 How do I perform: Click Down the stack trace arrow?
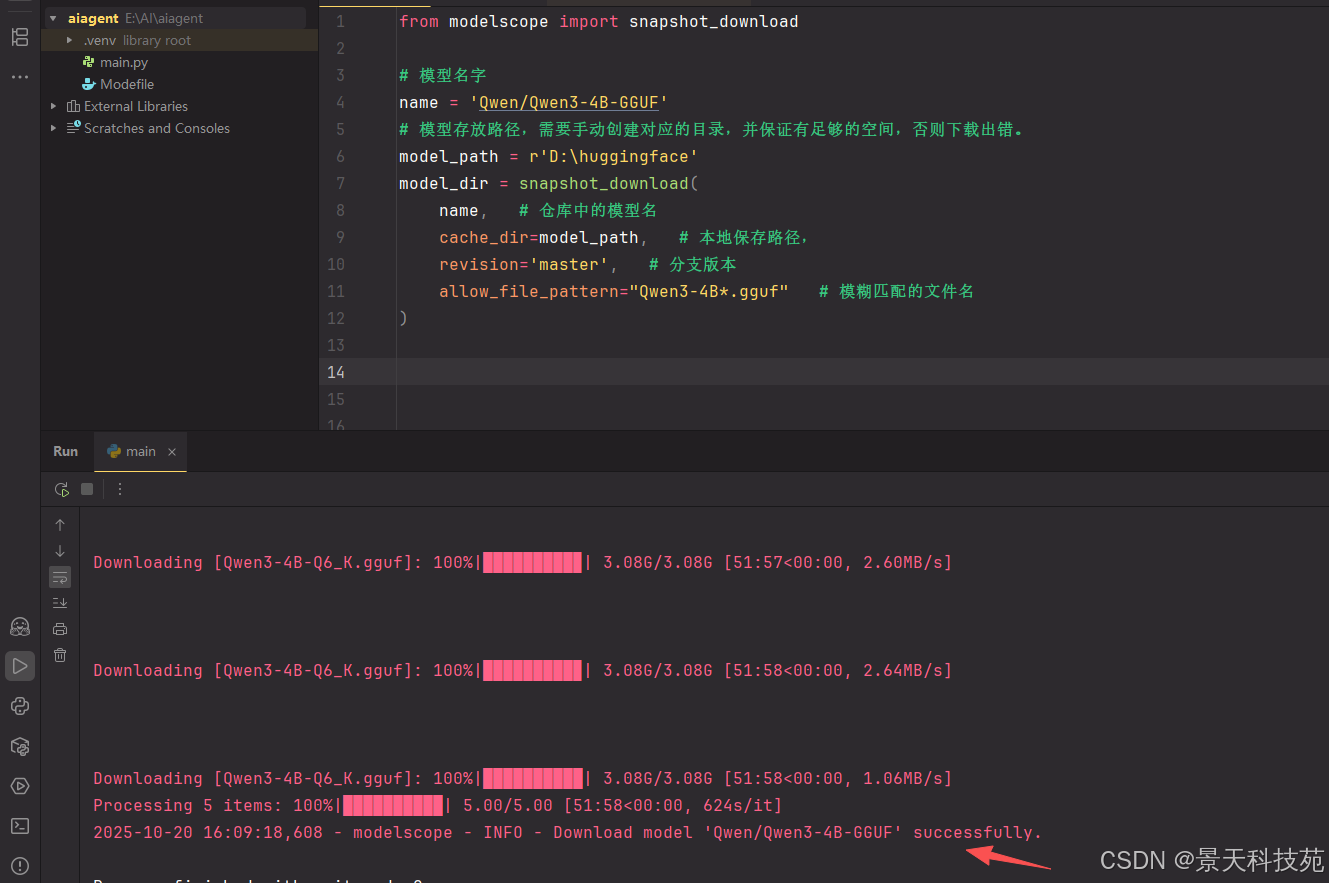pos(60,551)
